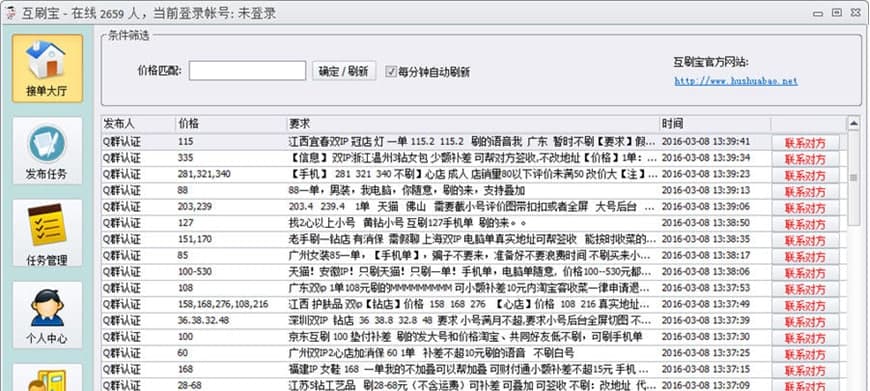Select price cell 36.38.32.48
Viewport: 870px width, 391px height.
tap(203, 321)
